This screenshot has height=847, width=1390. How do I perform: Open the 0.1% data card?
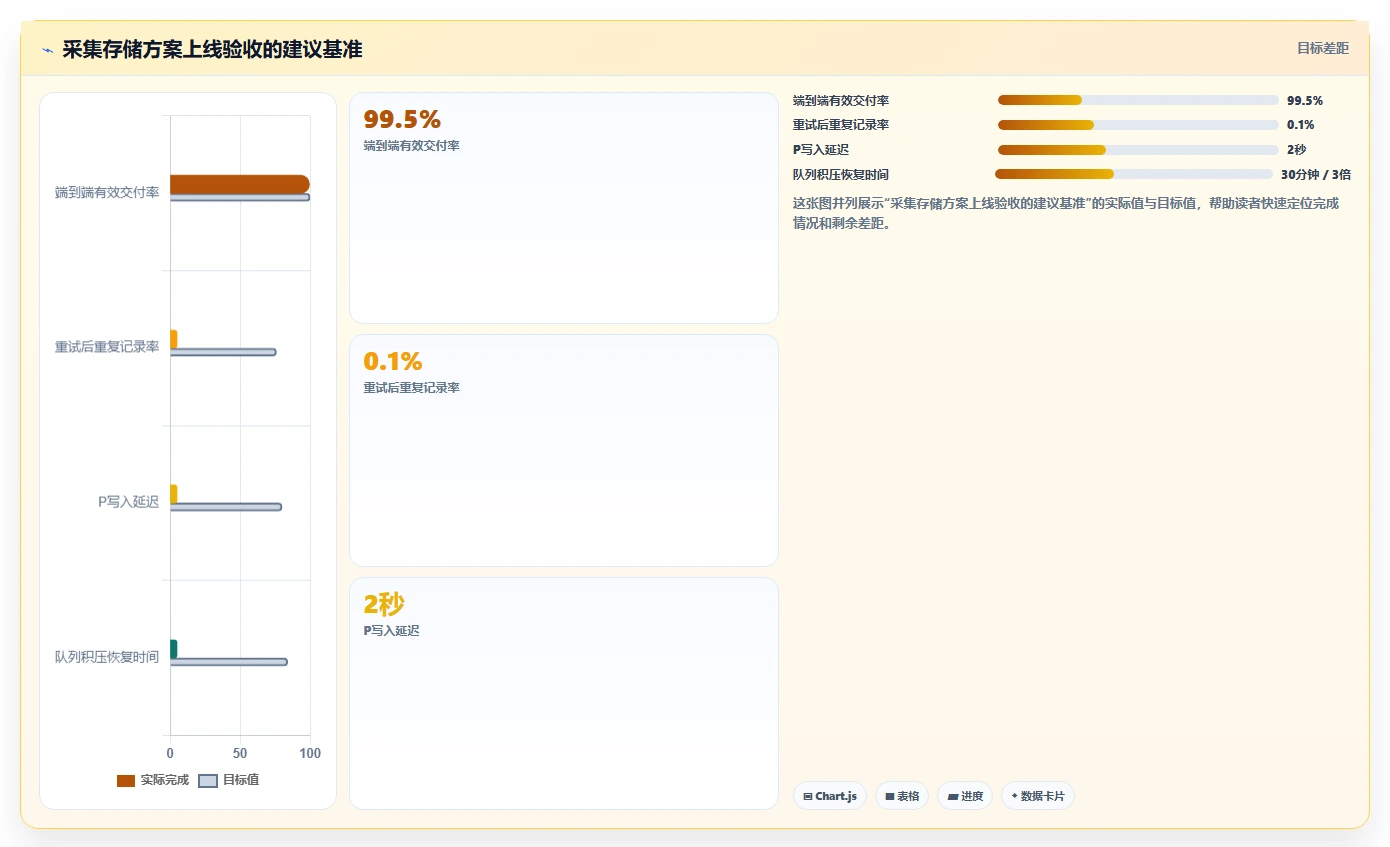563,450
